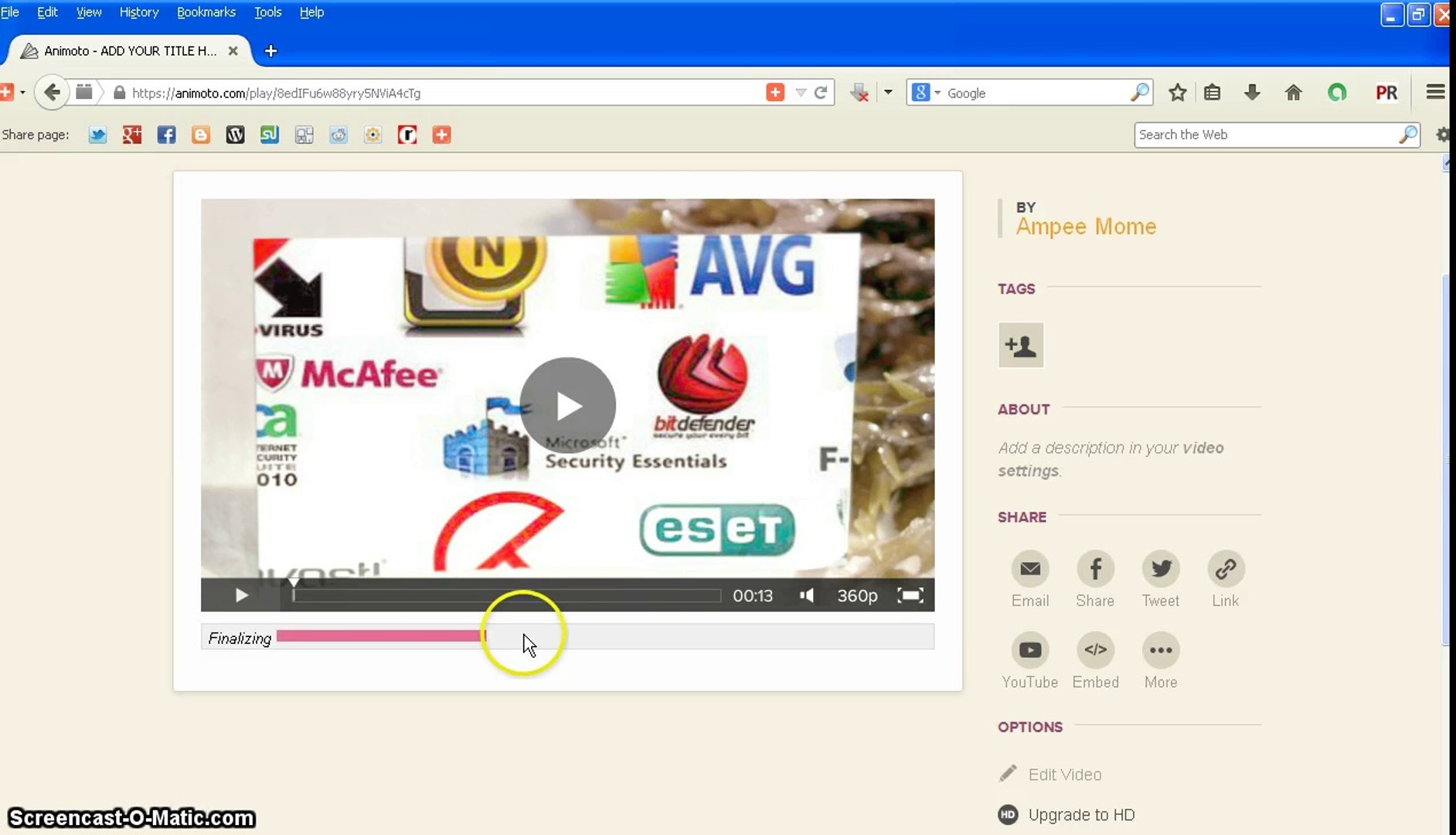Click the Google search magnifier icon
The height and width of the screenshot is (835, 1456).
pos(1140,93)
